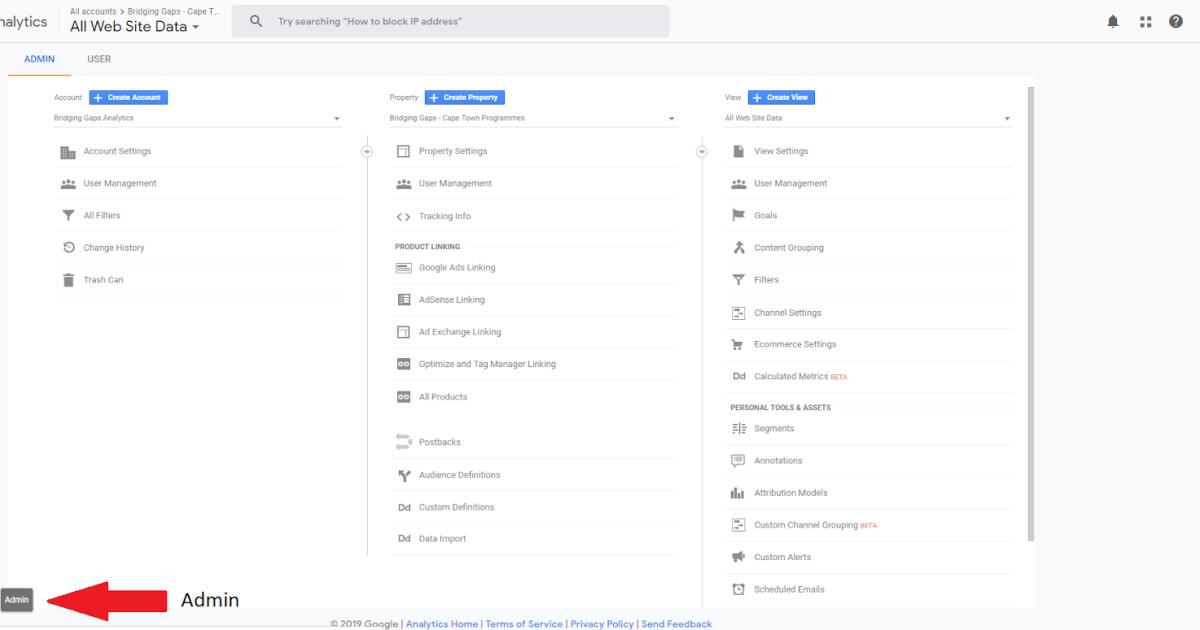The image size is (1200, 630).
Task: Open Goals in the View column
Action: coord(767,215)
